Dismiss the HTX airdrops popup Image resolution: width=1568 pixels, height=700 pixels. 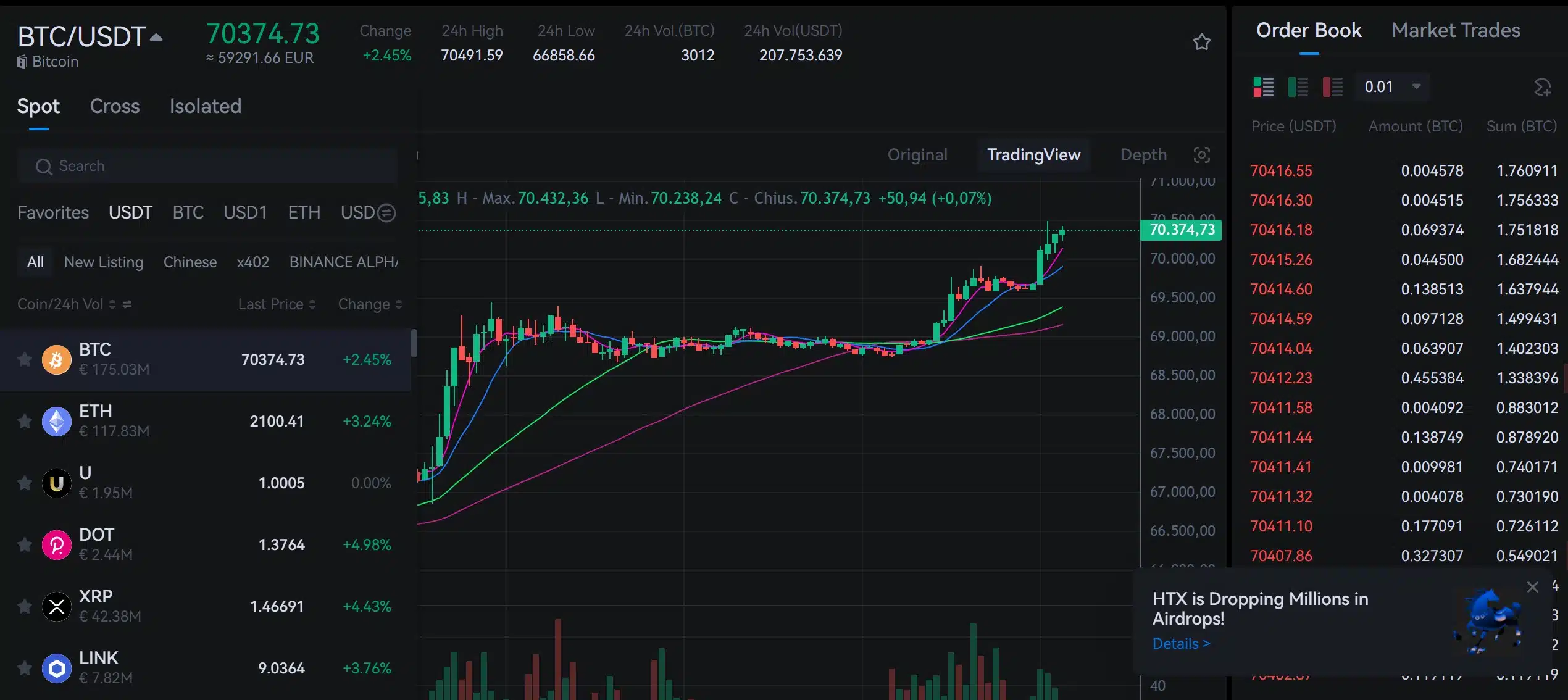coord(1533,587)
